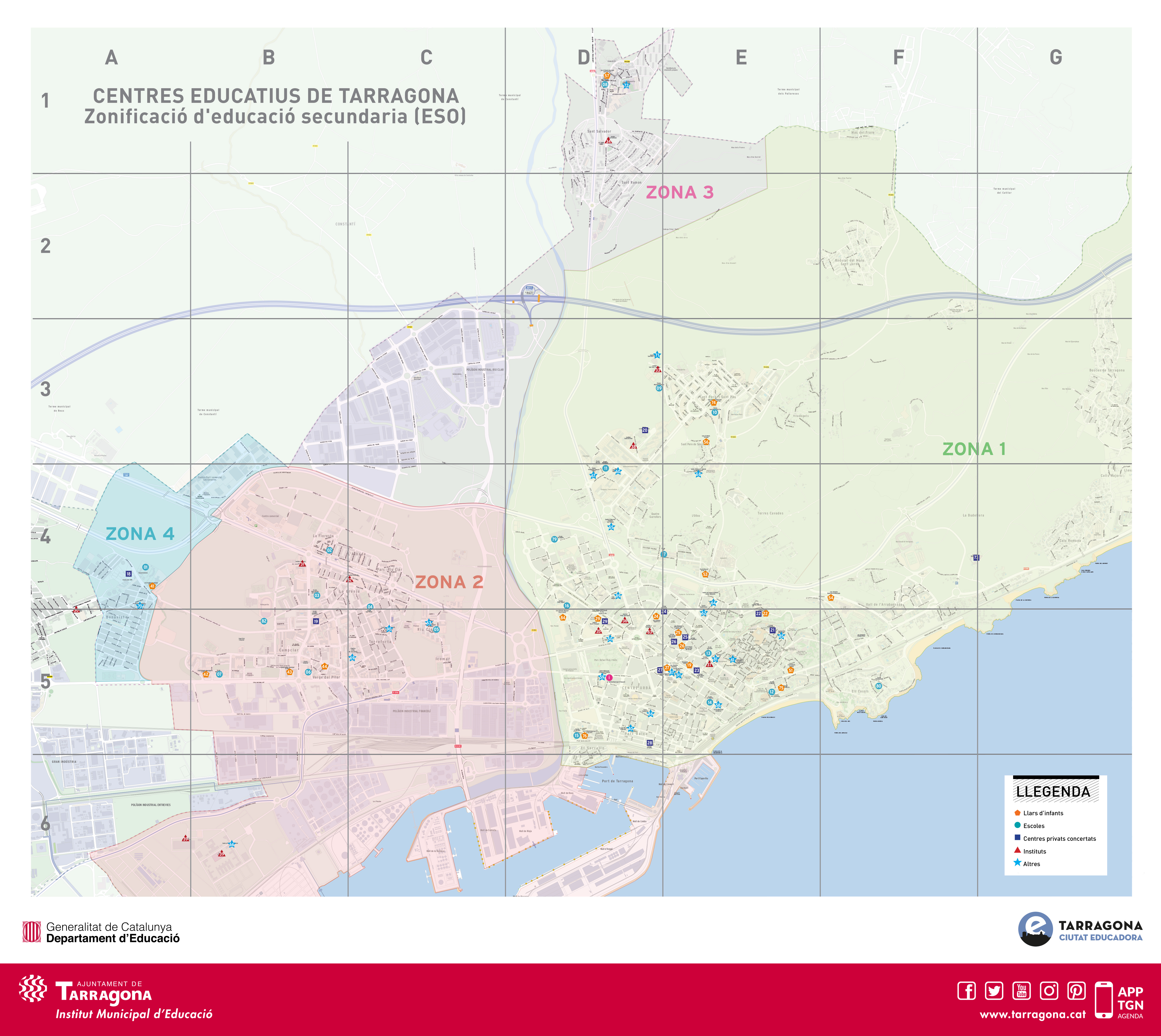Viewport: 1161px width, 1036px height.
Task: Click the YouTube icon in red banner
Action: 1021,991
